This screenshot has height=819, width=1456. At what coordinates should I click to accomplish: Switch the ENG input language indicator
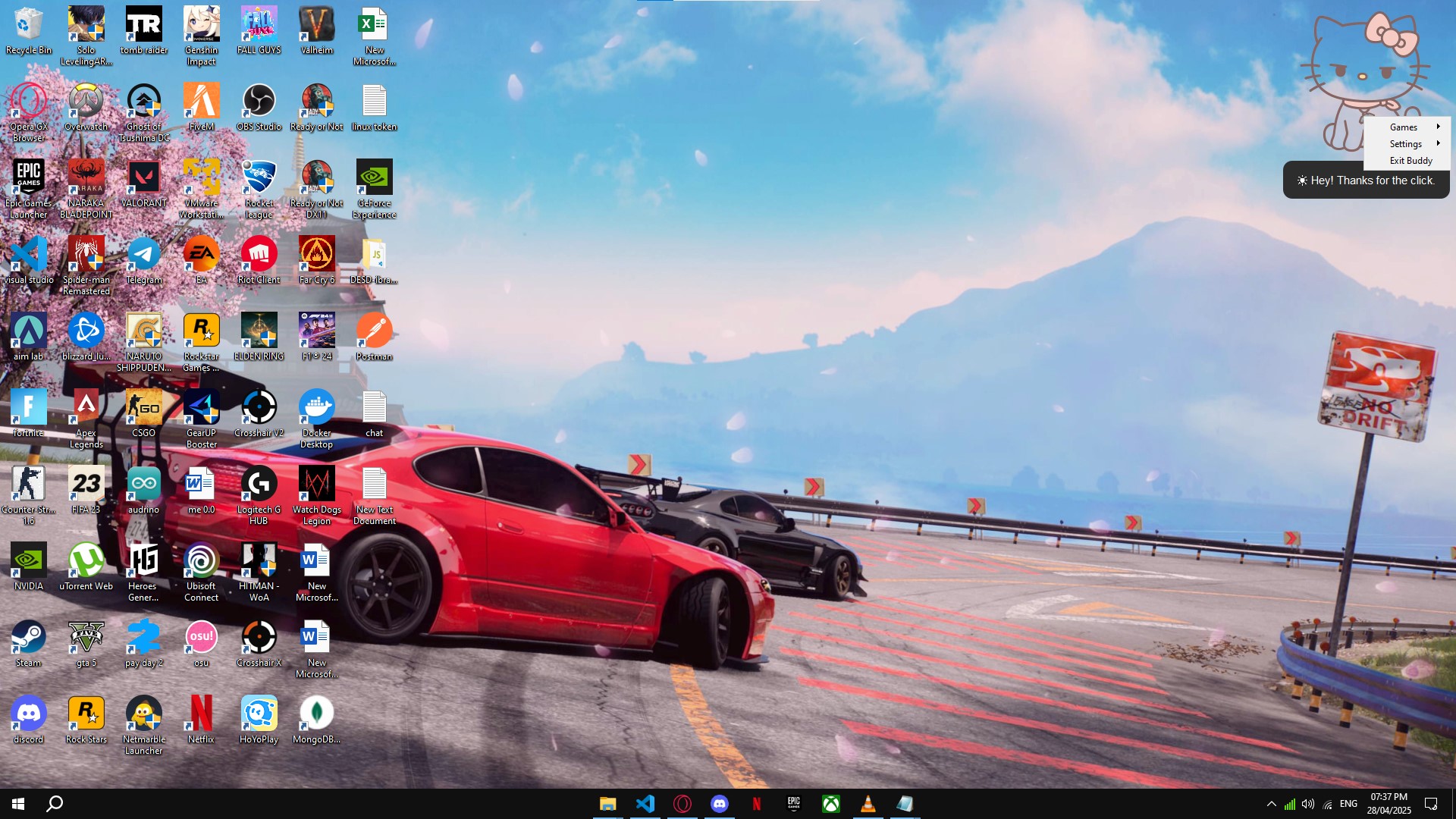tap(1348, 804)
